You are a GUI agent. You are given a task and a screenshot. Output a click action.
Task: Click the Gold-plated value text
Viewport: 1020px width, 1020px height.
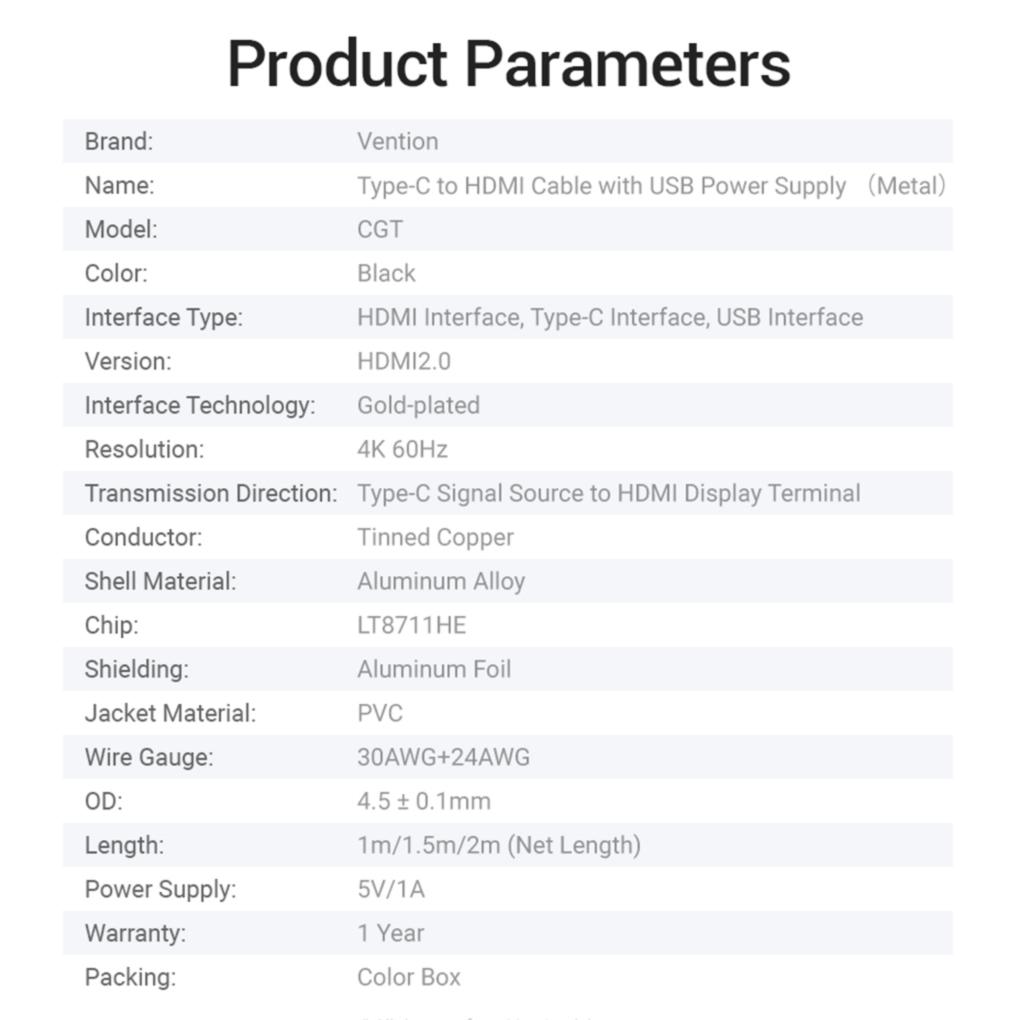point(418,405)
